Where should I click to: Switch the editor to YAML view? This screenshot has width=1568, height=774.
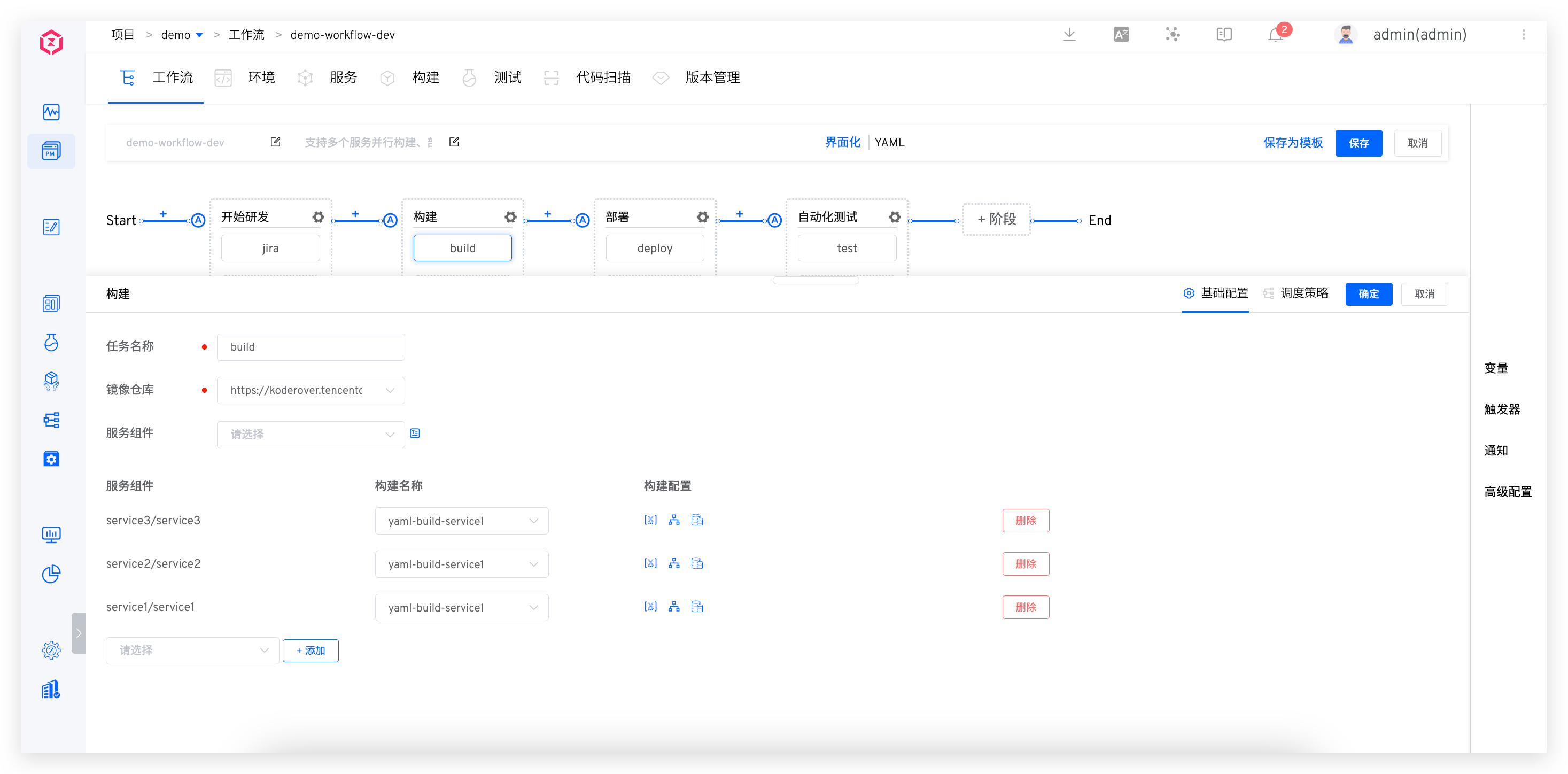point(889,142)
